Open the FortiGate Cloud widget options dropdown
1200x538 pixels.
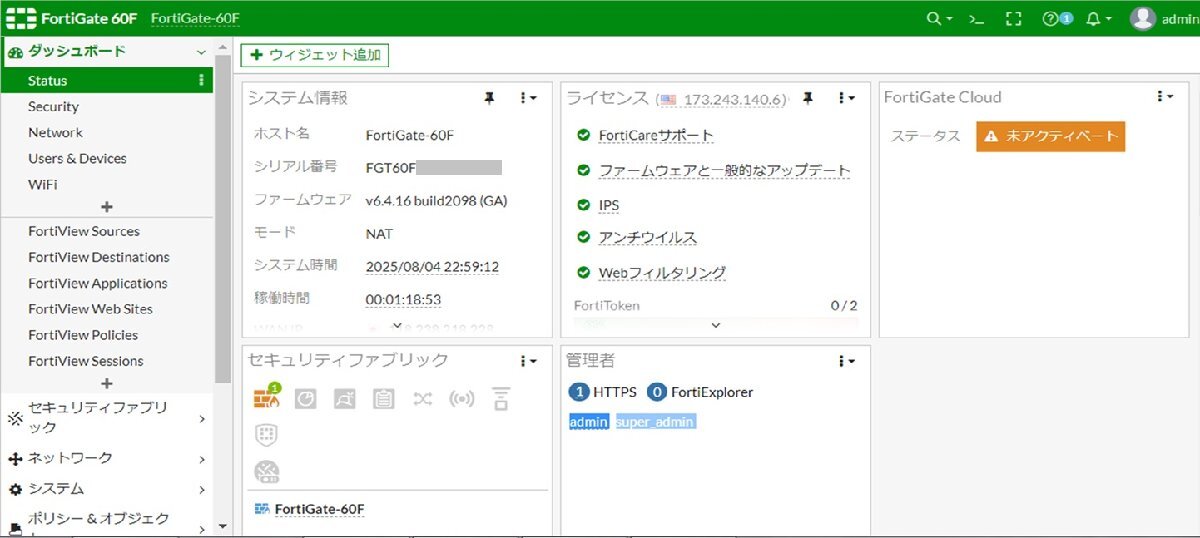coord(1165,96)
